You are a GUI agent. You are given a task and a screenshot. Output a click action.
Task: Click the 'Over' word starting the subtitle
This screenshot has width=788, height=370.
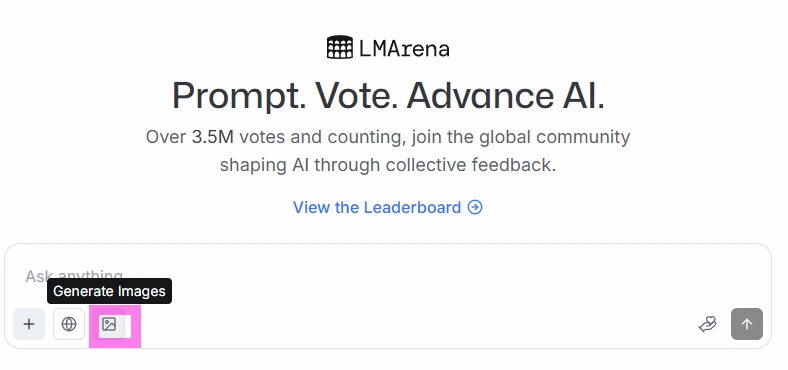tap(166, 137)
